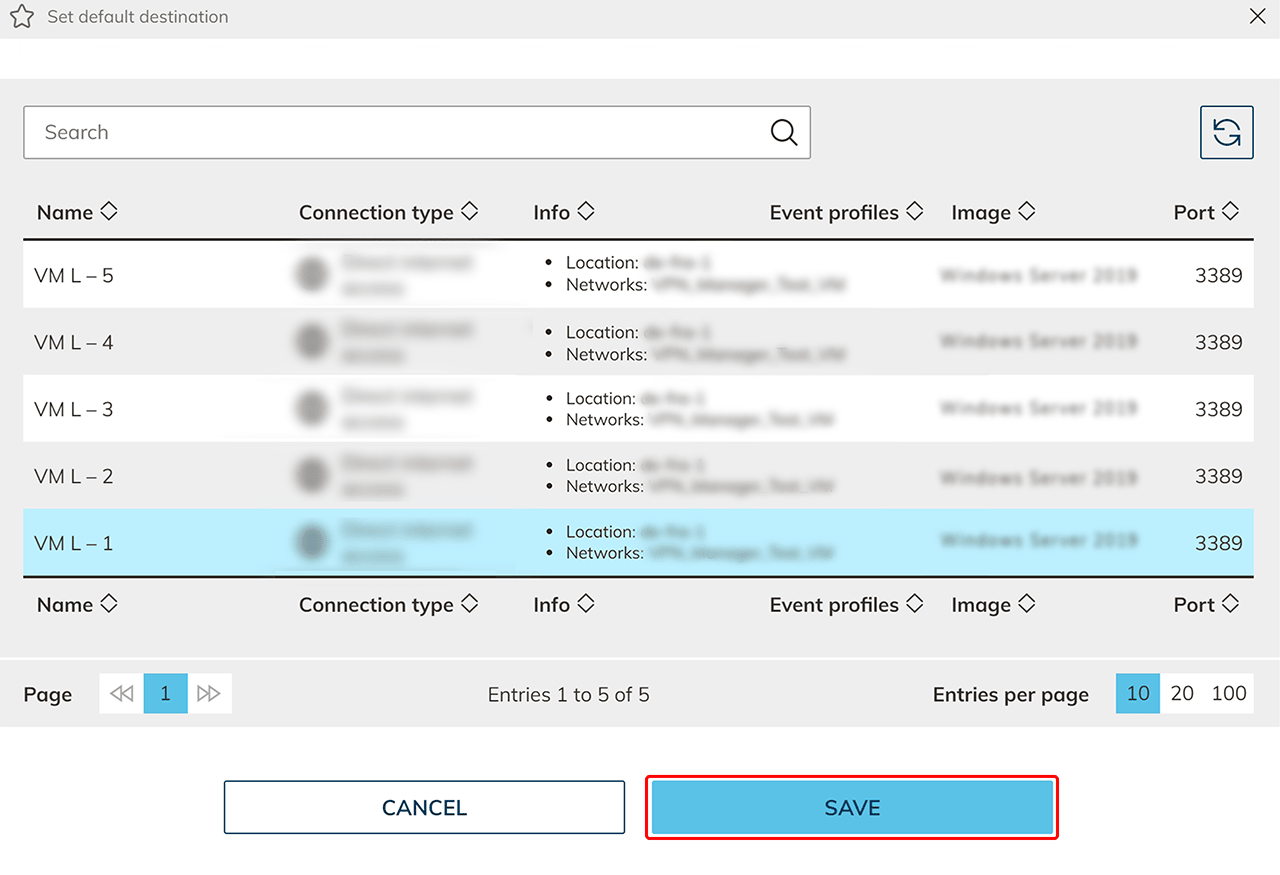Select the VM L – 3 row
Viewport: 1280px width, 875px height.
(x=74, y=409)
